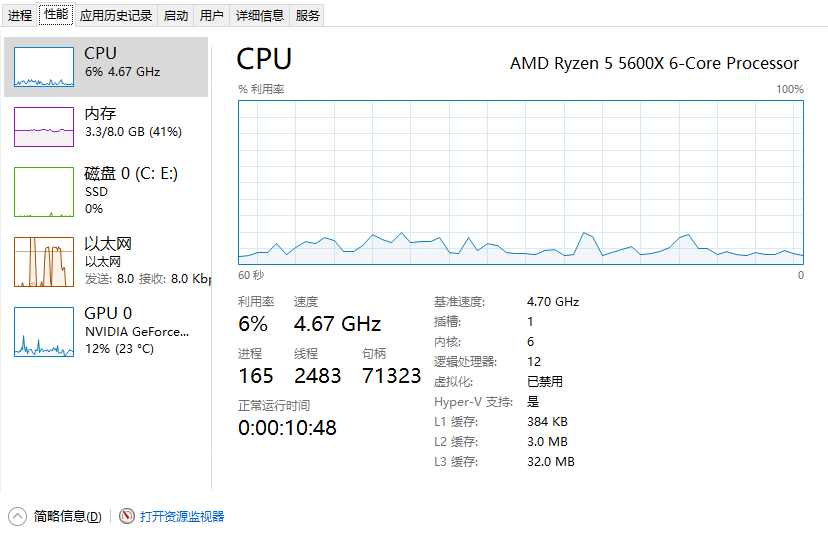828x541 pixels.
Task: Open the orange 以太网 network graph icon
Action: coord(44,262)
